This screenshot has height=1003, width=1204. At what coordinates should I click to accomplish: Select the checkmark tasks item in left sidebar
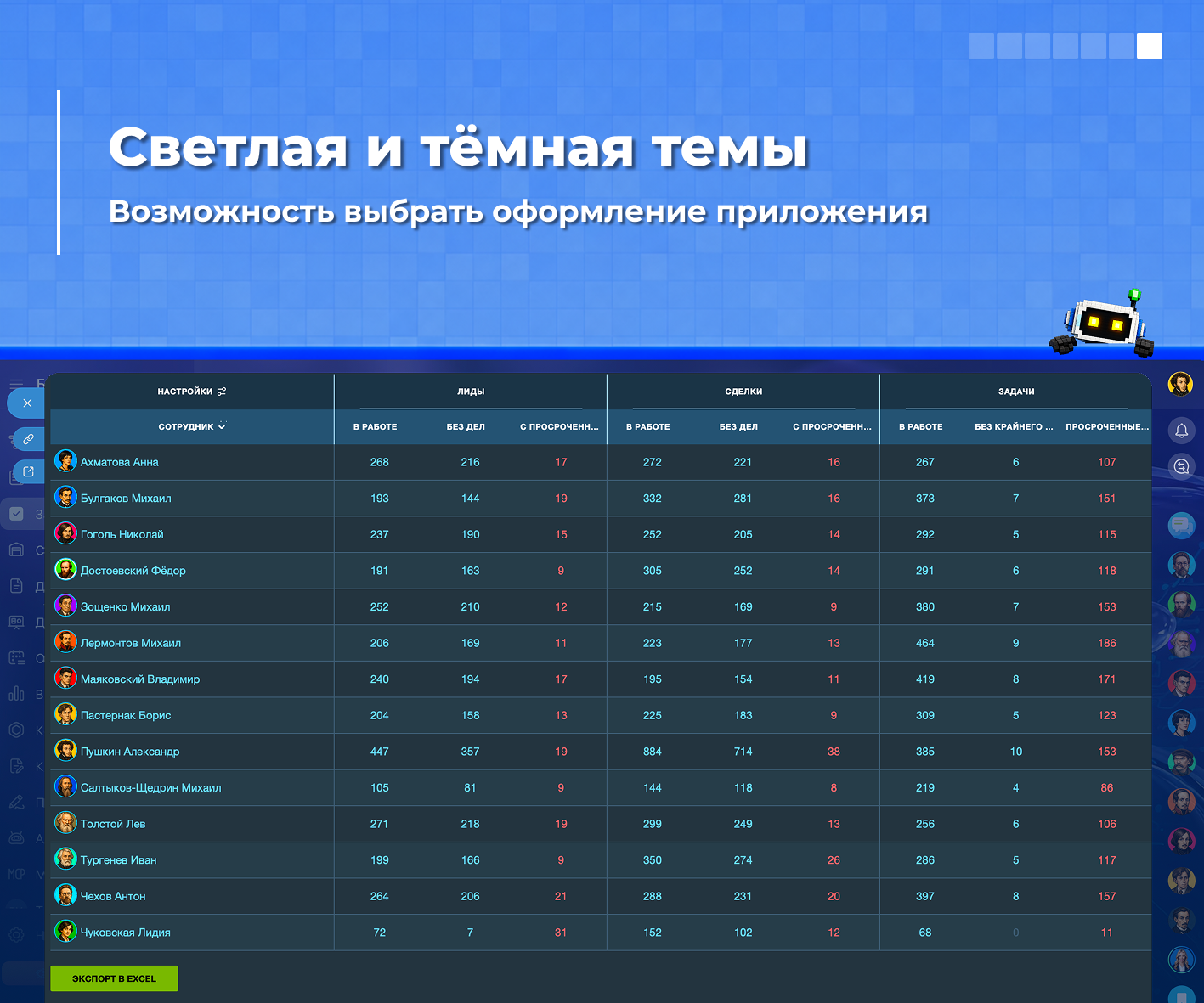(16, 513)
